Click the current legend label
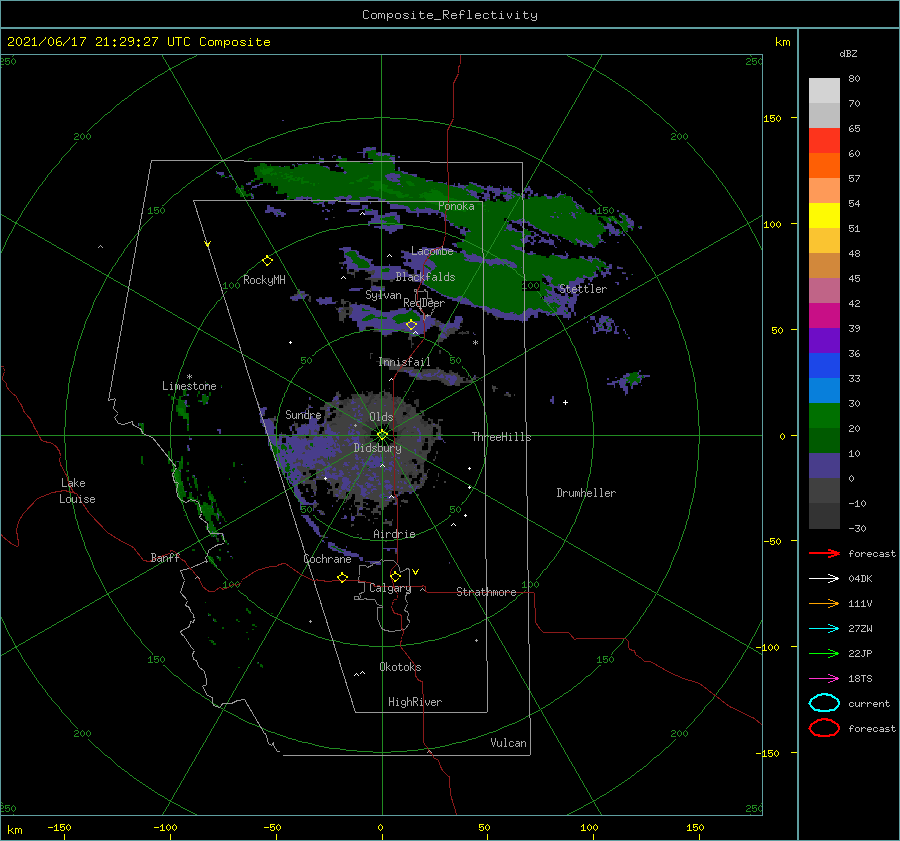The image size is (900, 841). coord(869,703)
